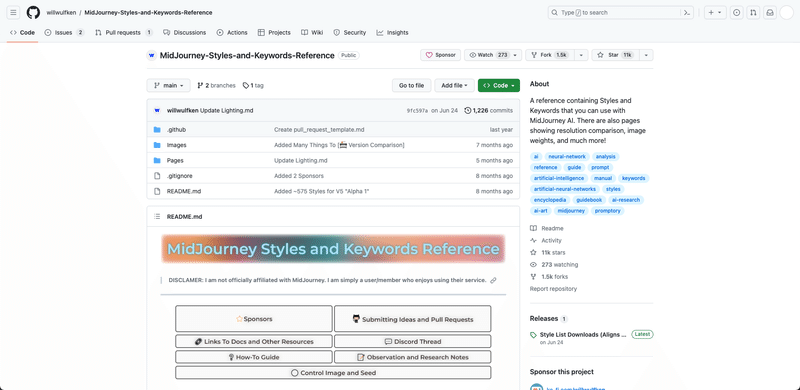Open Links To Docs and Other Resources
This screenshot has width=800, height=390.
254,342
